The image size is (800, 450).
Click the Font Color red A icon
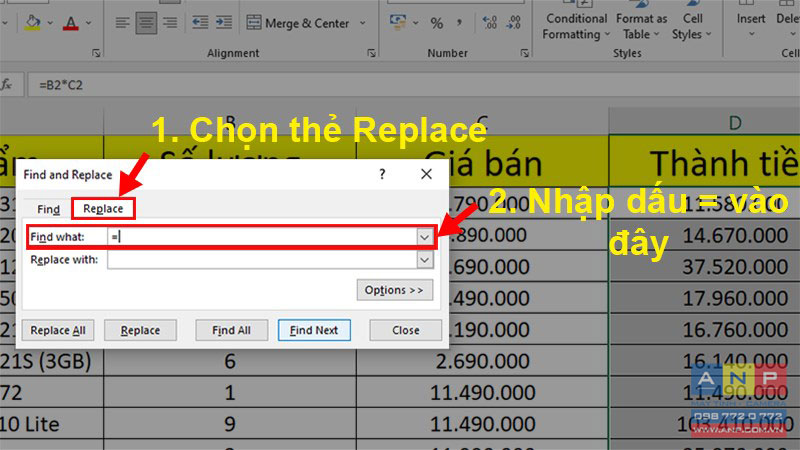click(71, 23)
